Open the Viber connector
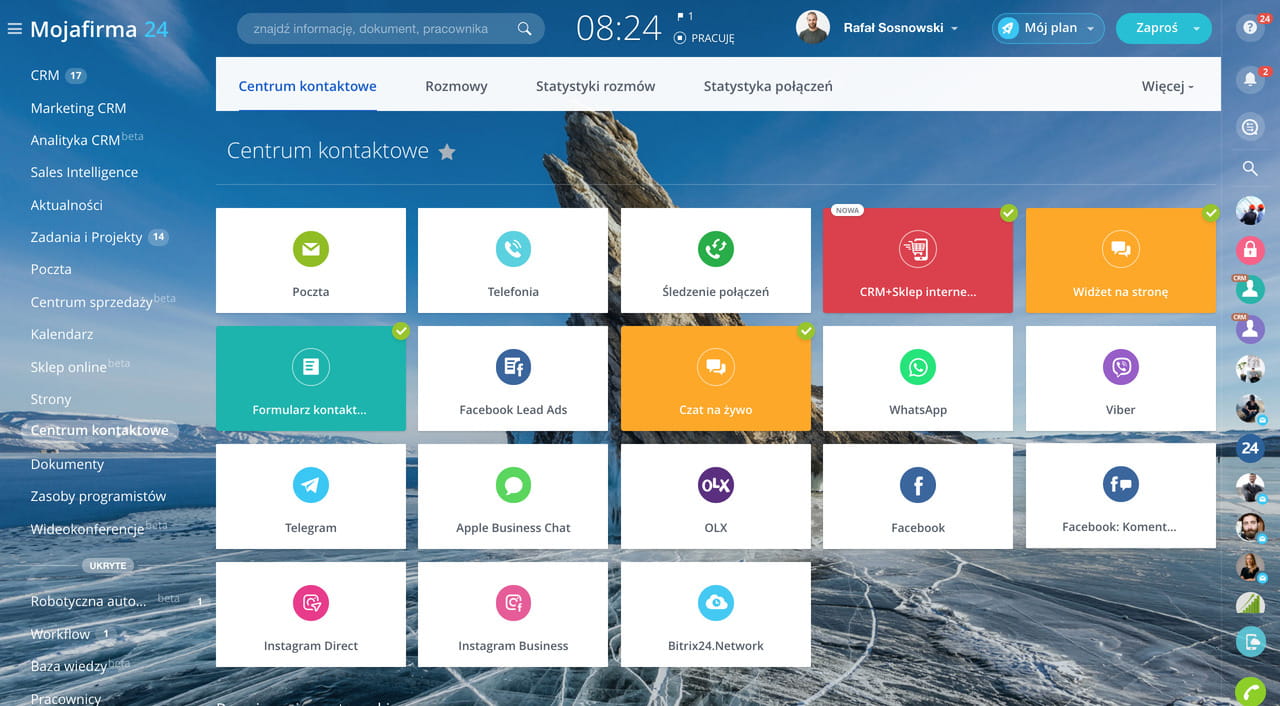The width and height of the screenshot is (1280, 706). pos(1120,378)
